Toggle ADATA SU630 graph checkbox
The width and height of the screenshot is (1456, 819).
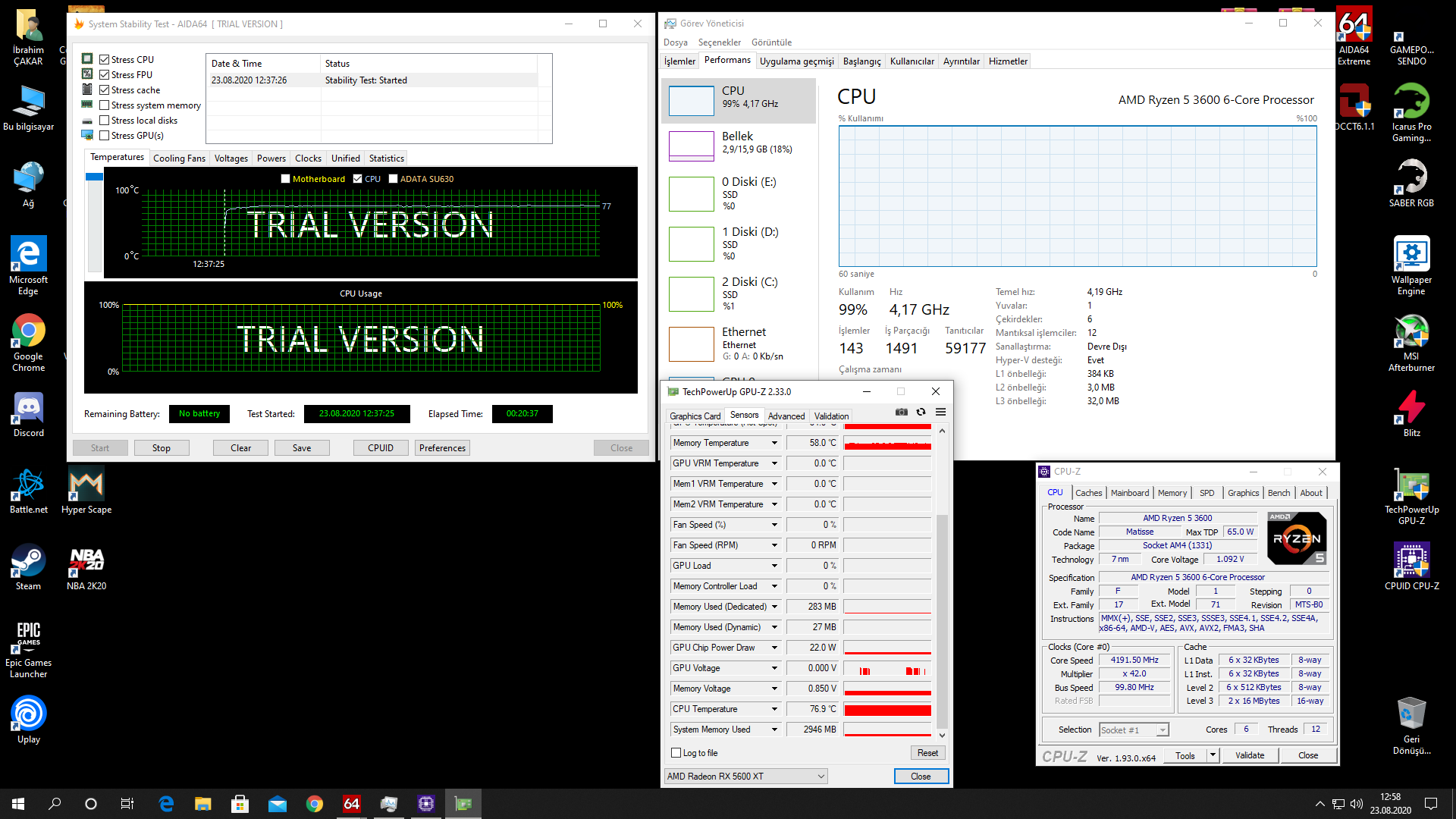[x=393, y=179]
